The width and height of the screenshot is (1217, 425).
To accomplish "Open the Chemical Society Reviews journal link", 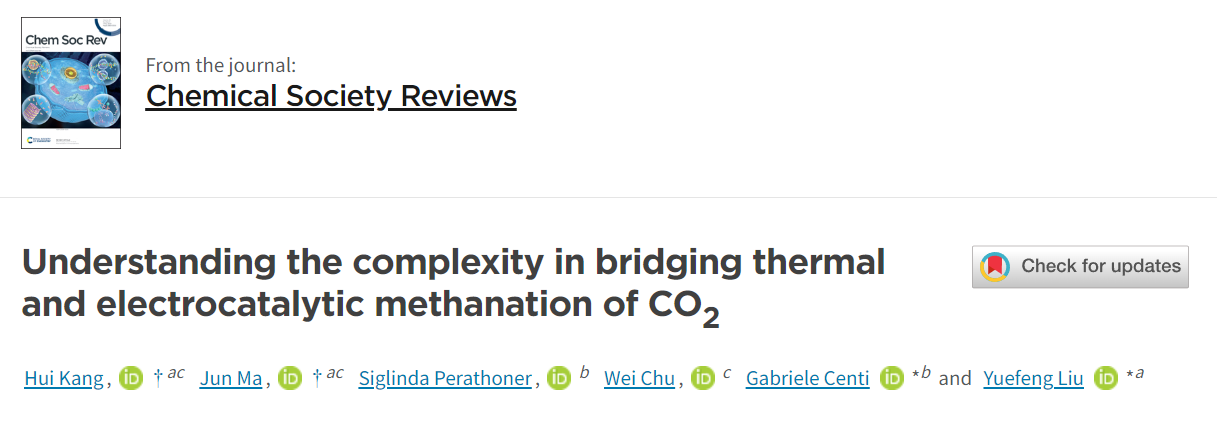I will coord(331,96).
